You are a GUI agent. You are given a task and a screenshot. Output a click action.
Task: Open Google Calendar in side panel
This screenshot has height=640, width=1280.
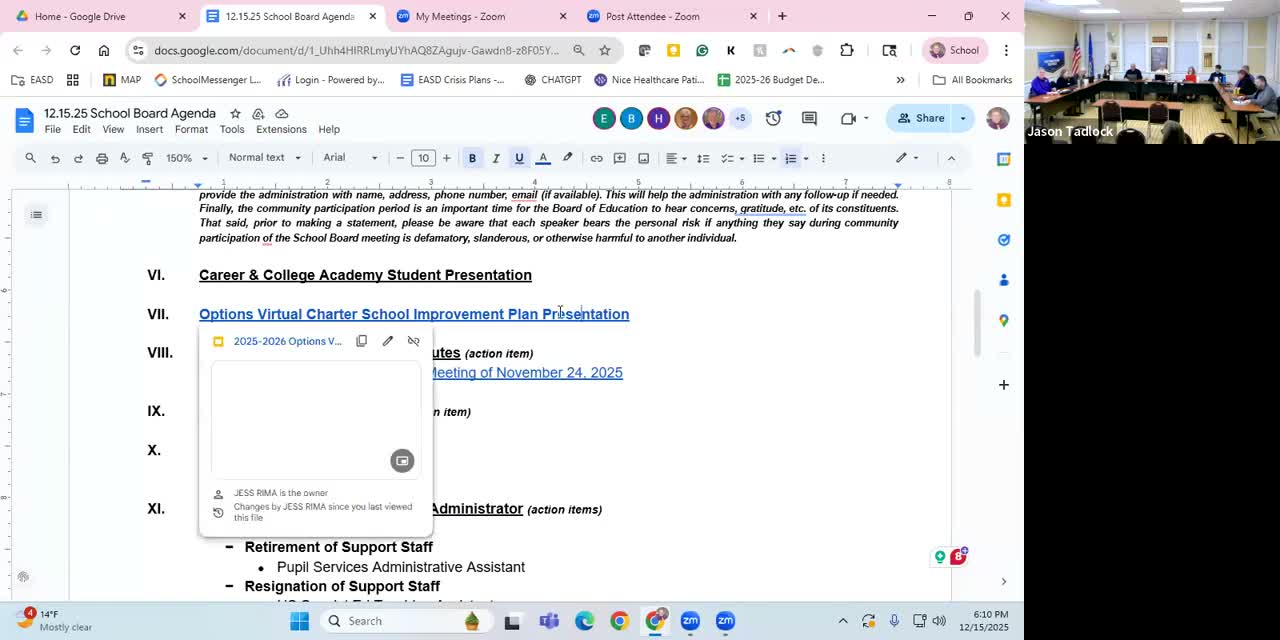pyautogui.click(x=1004, y=159)
